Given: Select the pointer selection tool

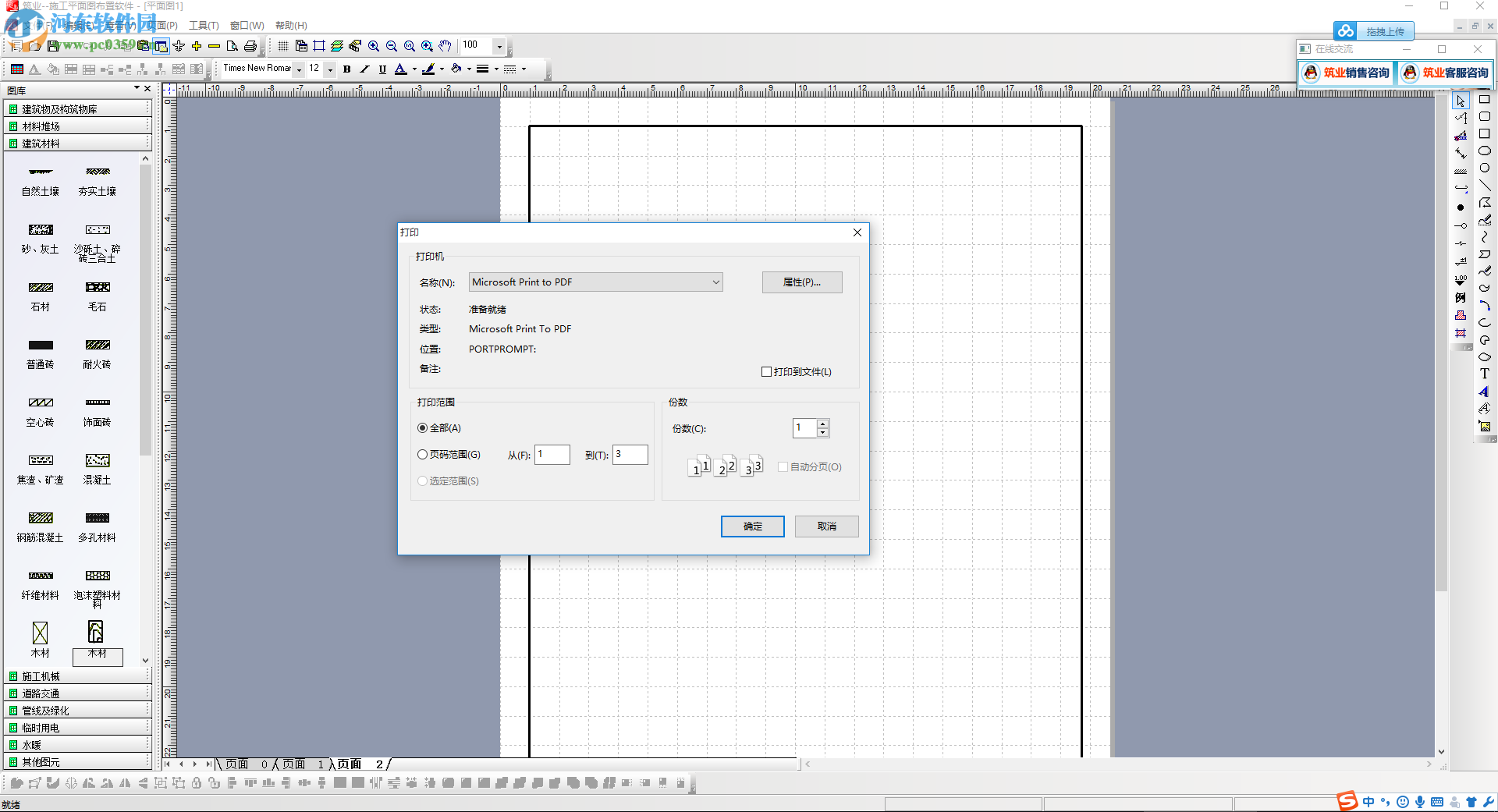Looking at the screenshot, I should (x=1461, y=101).
